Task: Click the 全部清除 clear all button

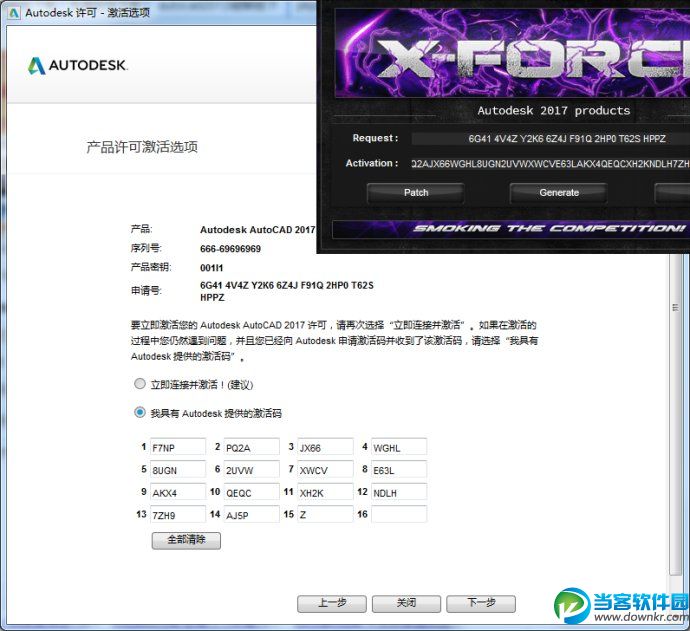Action: (x=186, y=540)
